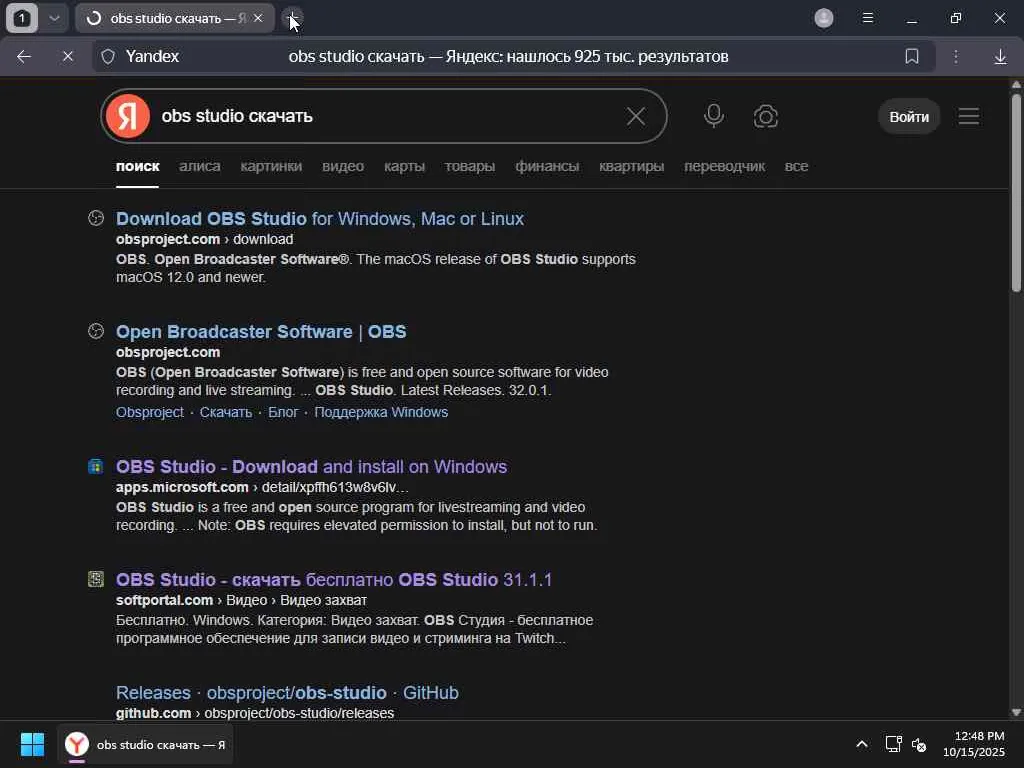The width and height of the screenshot is (1024, 768).
Task: Click the site protection shield icon
Action: pyautogui.click(x=108, y=57)
